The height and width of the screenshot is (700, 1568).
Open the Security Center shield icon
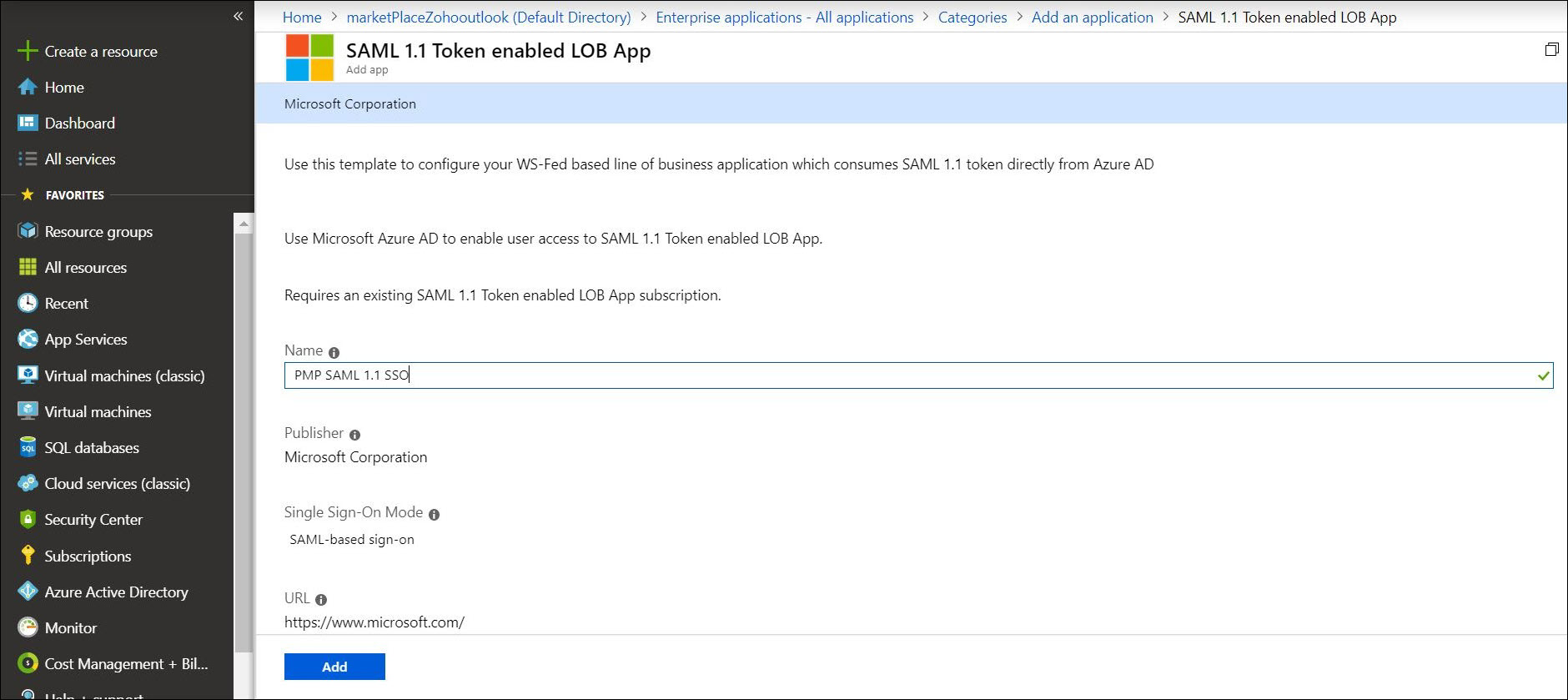tap(28, 519)
